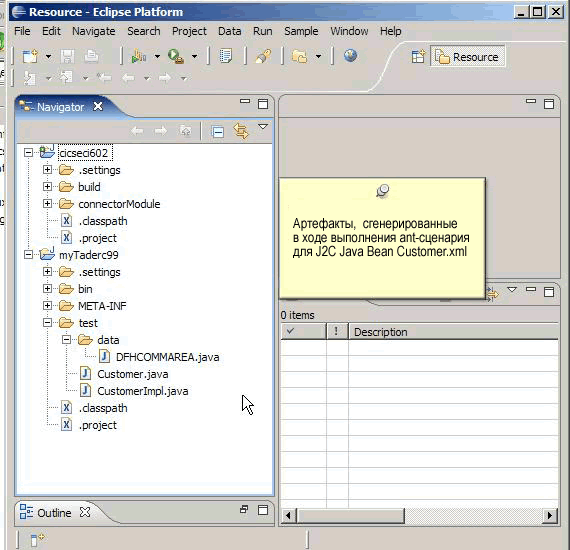Click the Navigator Back arrow icon

(x=137, y=131)
